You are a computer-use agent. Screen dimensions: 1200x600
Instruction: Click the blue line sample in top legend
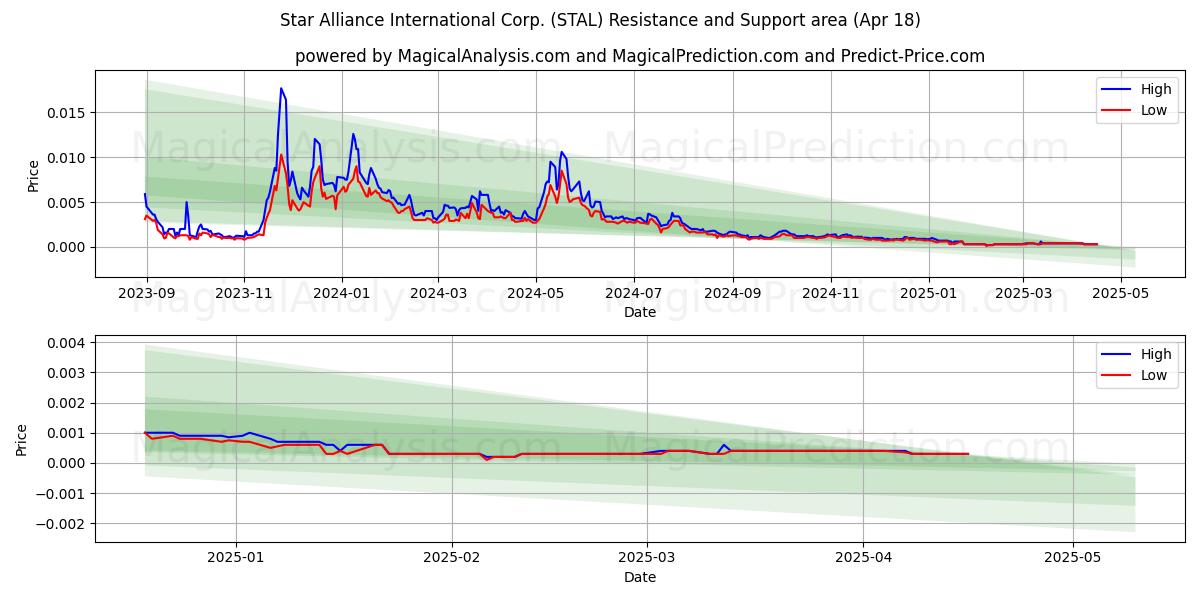[x=1117, y=90]
